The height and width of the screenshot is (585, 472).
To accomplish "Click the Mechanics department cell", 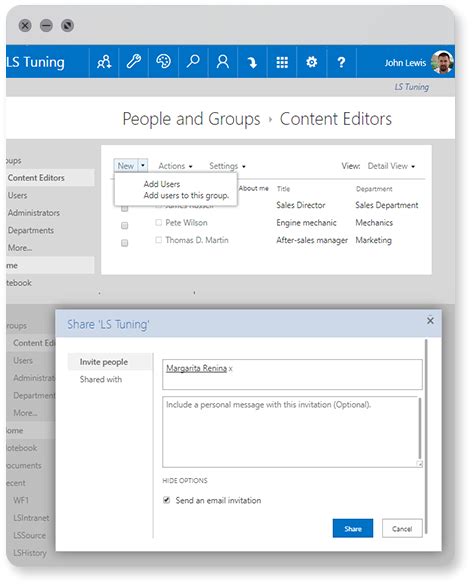I will click(x=374, y=222).
